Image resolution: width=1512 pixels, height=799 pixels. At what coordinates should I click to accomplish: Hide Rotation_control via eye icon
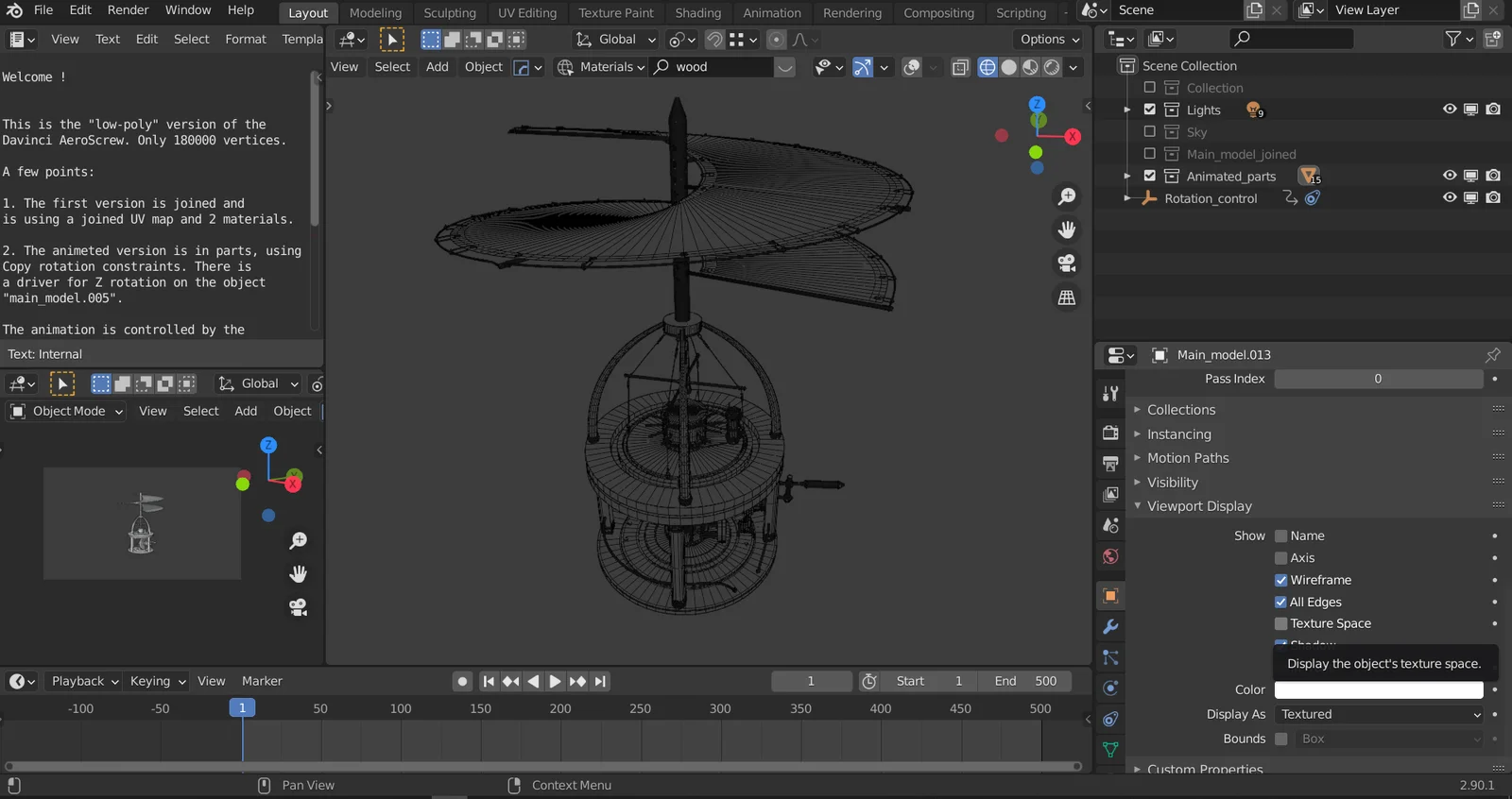tap(1450, 198)
